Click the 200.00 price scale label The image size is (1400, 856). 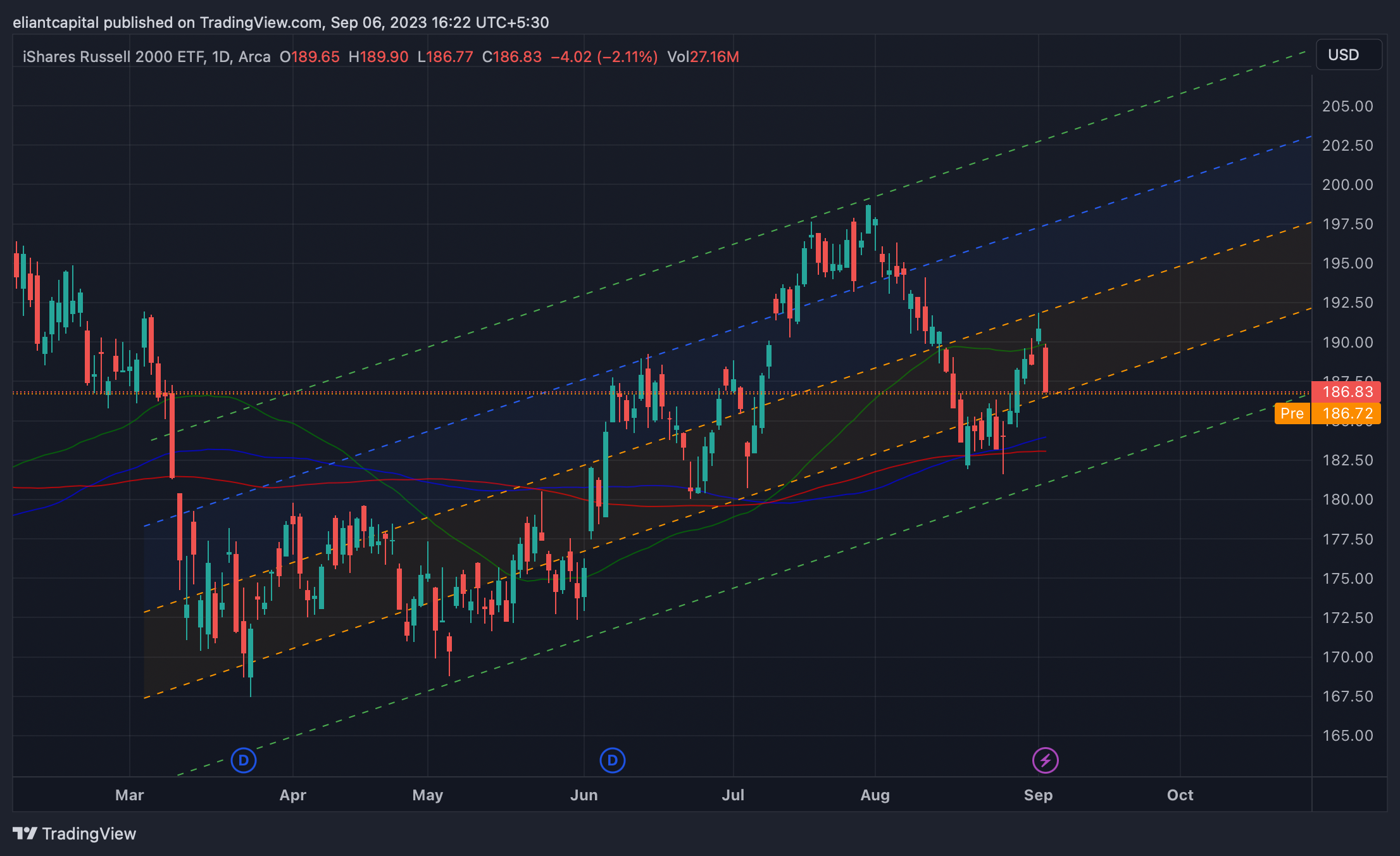click(x=1347, y=184)
